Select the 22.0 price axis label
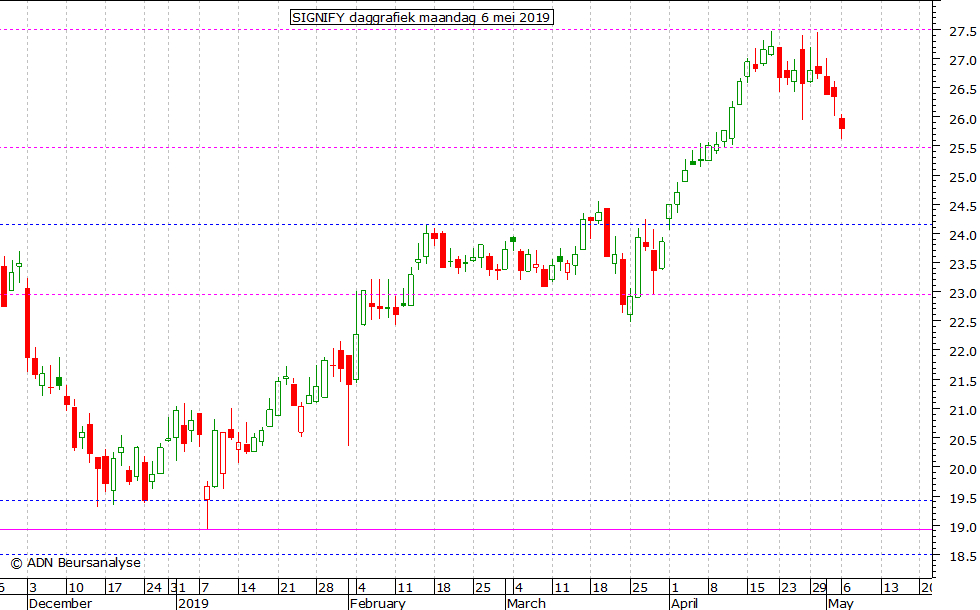The height and width of the screenshot is (610, 980). (962, 352)
